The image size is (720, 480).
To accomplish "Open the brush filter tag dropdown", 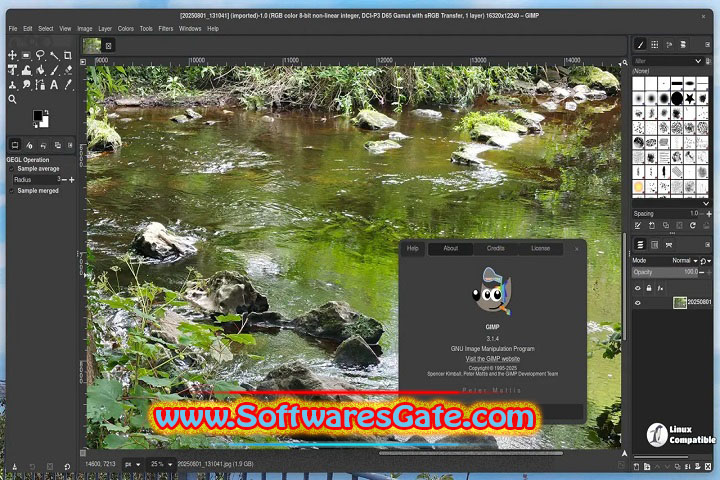I will coord(698,61).
